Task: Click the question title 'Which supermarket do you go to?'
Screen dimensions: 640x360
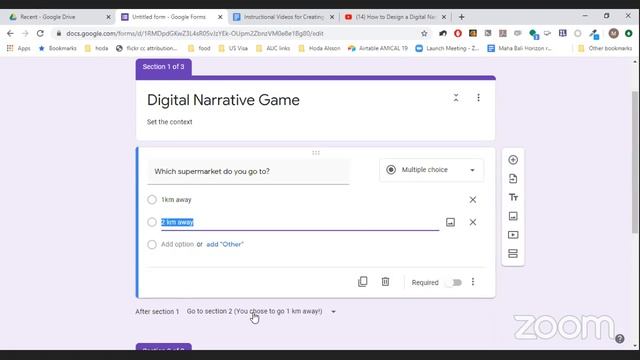Action: coord(248,171)
